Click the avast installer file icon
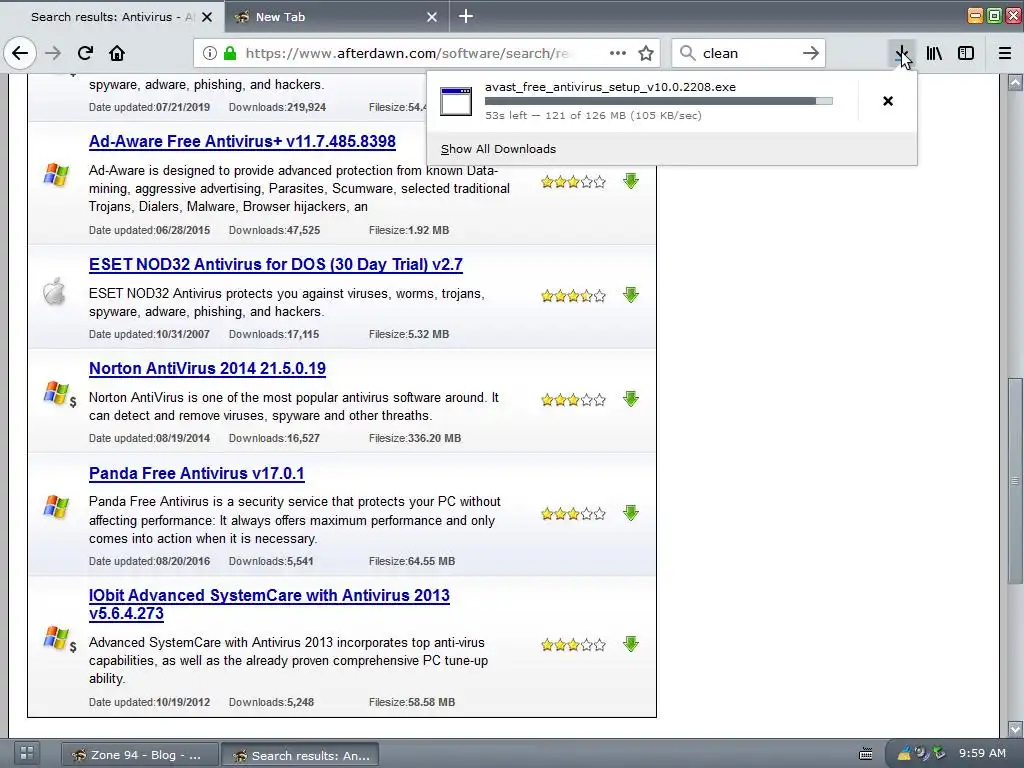This screenshot has width=1024, height=768. [x=456, y=101]
